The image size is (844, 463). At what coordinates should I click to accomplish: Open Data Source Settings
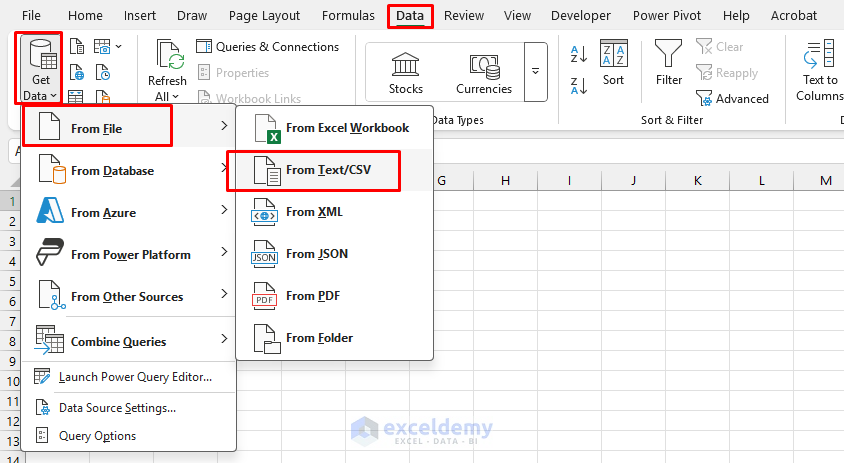pyautogui.click(x=128, y=408)
